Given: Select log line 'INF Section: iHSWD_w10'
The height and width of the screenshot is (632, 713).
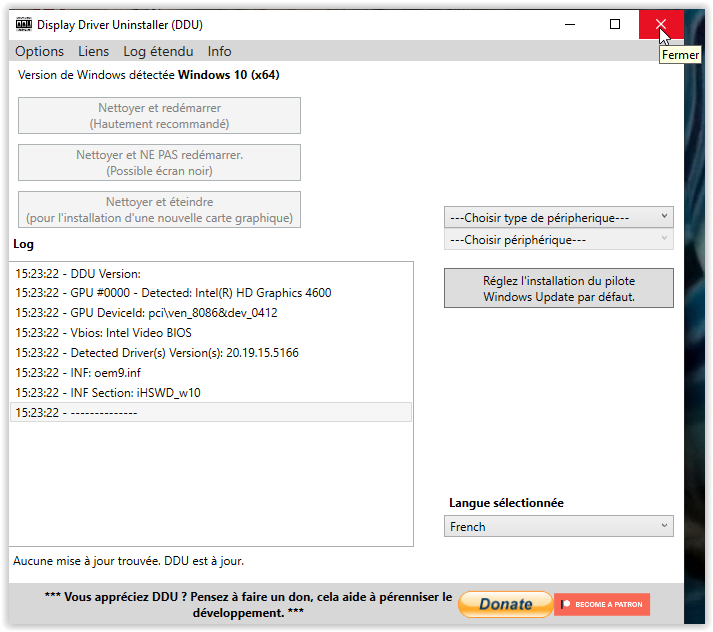Looking at the screenshot, I should 211,393.
